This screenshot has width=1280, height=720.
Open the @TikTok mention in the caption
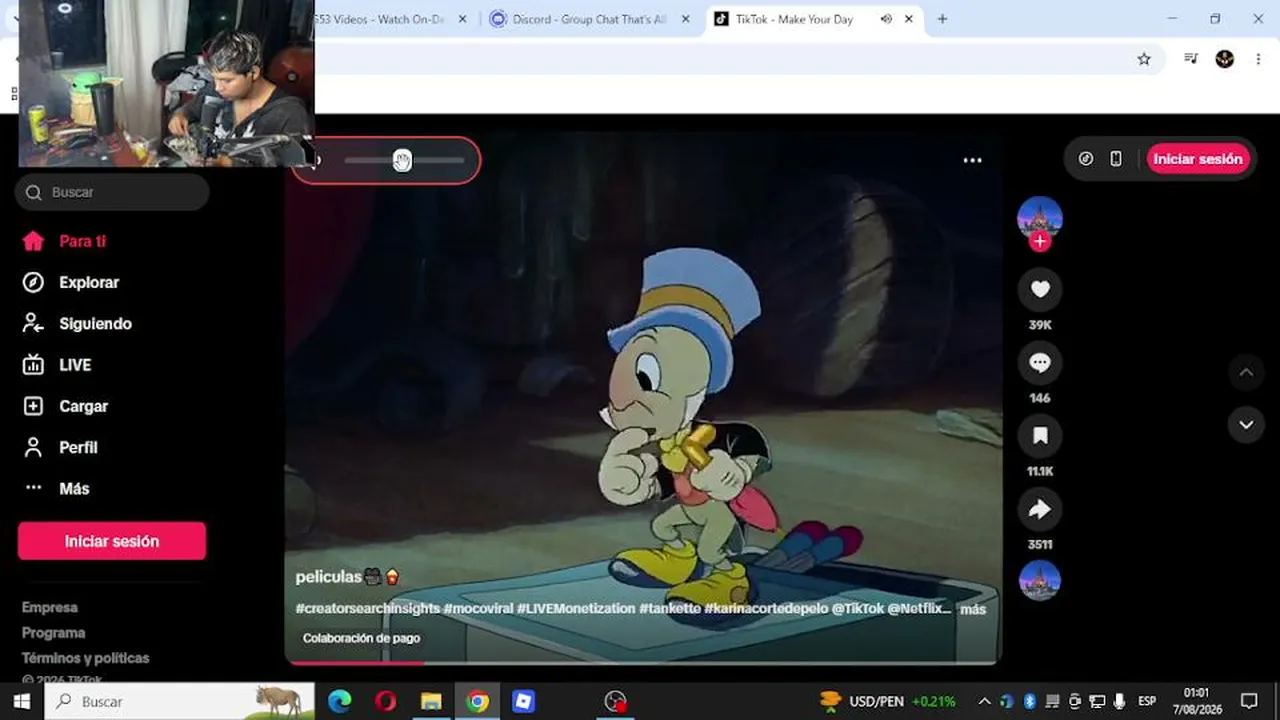click(x=858, y=608)
